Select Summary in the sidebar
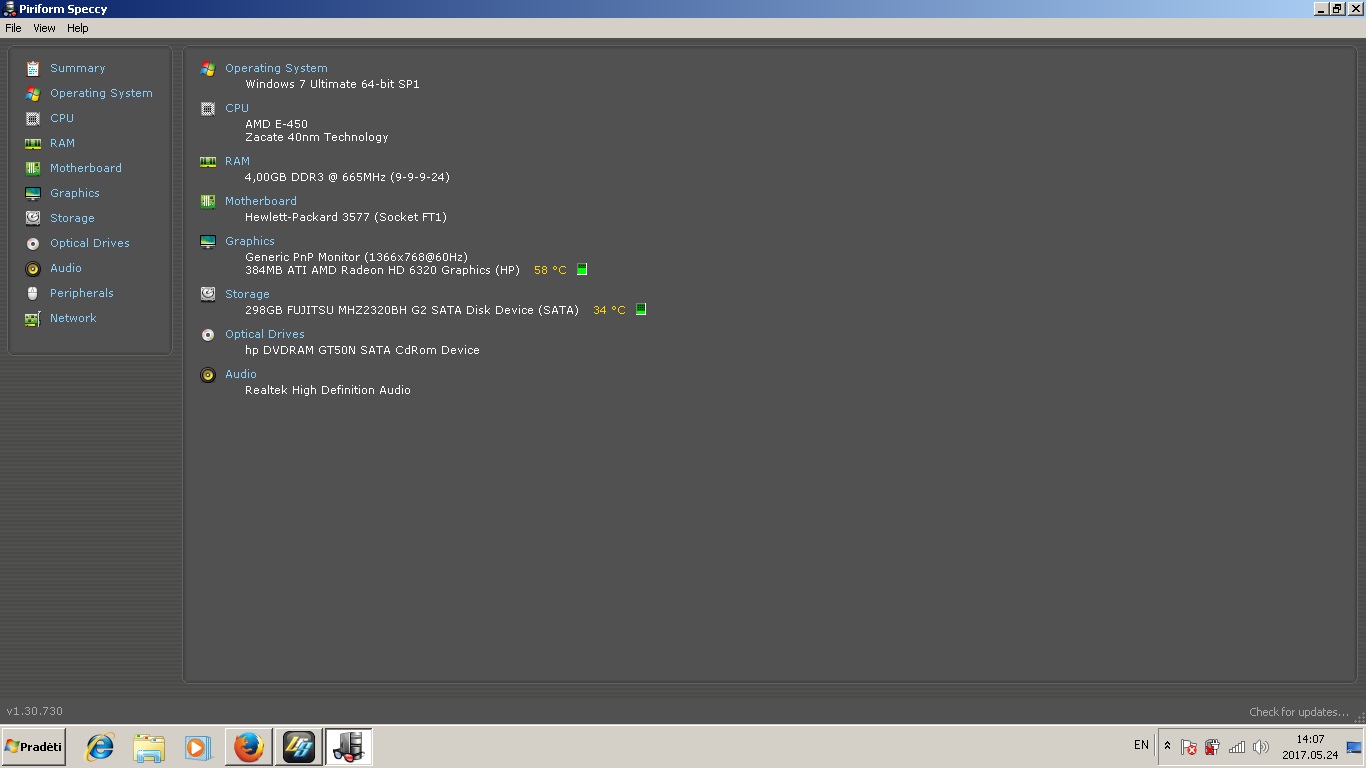This screenshot has width=1366, height=768. point(78,68)
